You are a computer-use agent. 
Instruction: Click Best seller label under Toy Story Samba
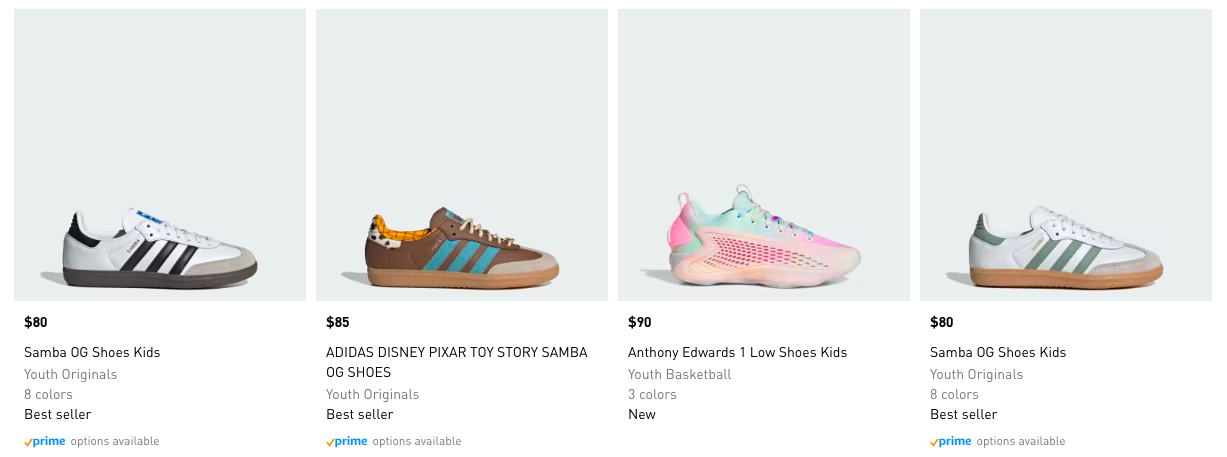coord(360,414)
